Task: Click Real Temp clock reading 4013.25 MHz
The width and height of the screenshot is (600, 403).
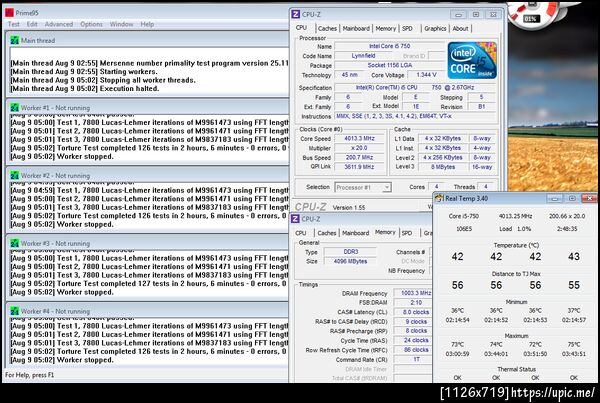Action: click(x=515, y=216)
